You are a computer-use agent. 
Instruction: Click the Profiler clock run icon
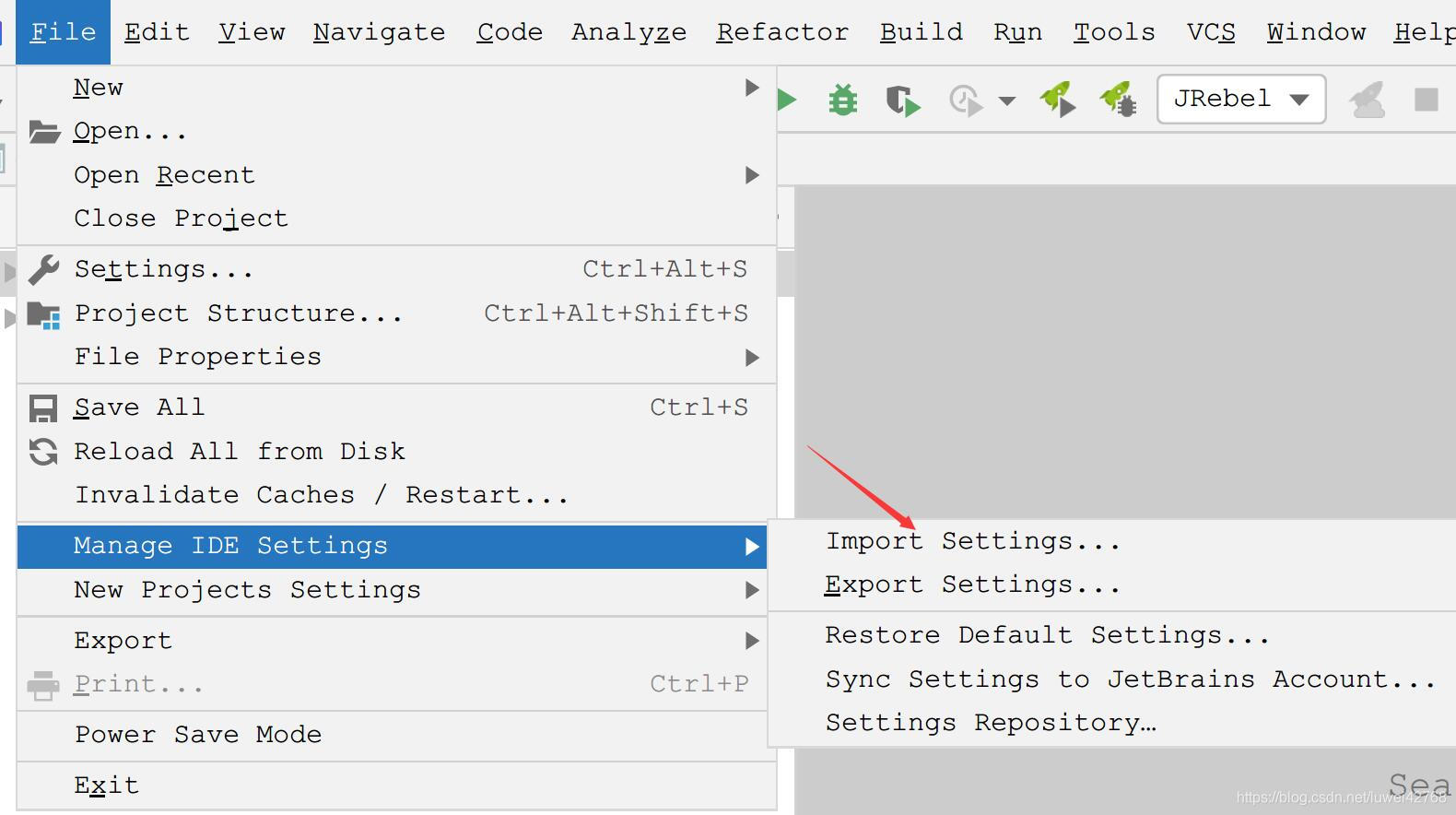tap(966, 100)
